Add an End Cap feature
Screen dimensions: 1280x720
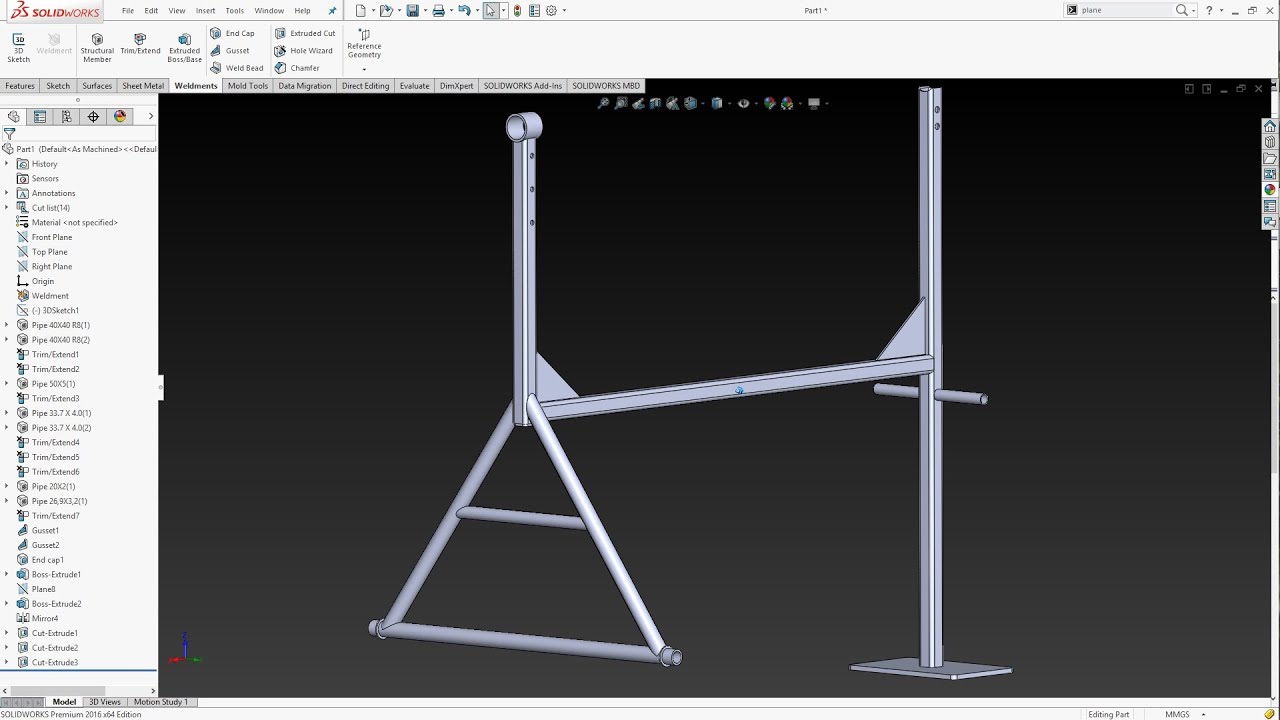[x=232, y=33]
